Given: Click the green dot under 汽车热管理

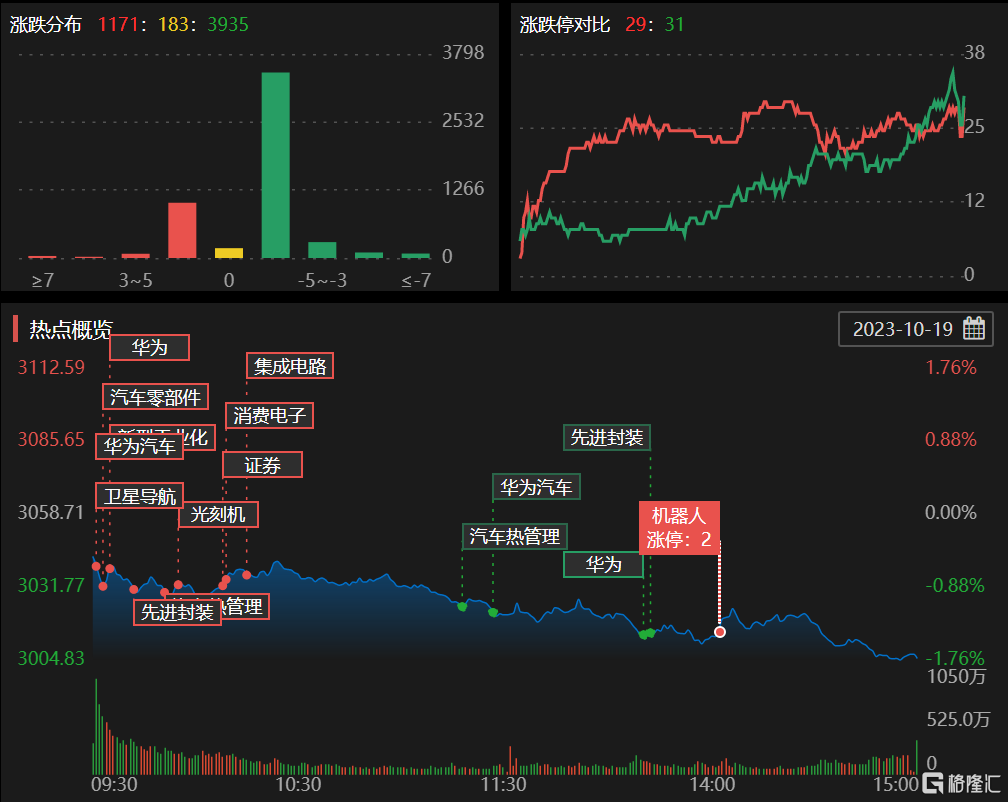Looking at the screenshot, I should click(462, 606).
